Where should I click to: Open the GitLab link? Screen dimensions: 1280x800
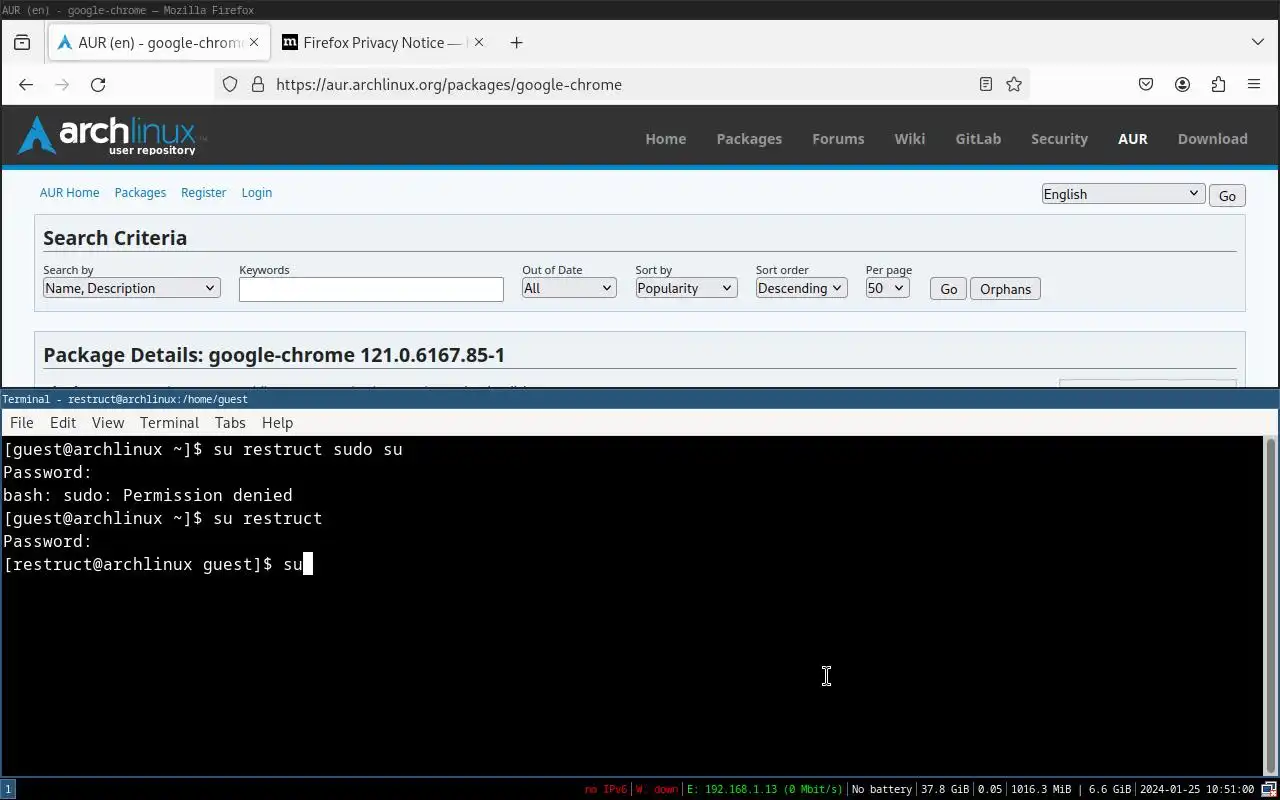tap(978, 139)
